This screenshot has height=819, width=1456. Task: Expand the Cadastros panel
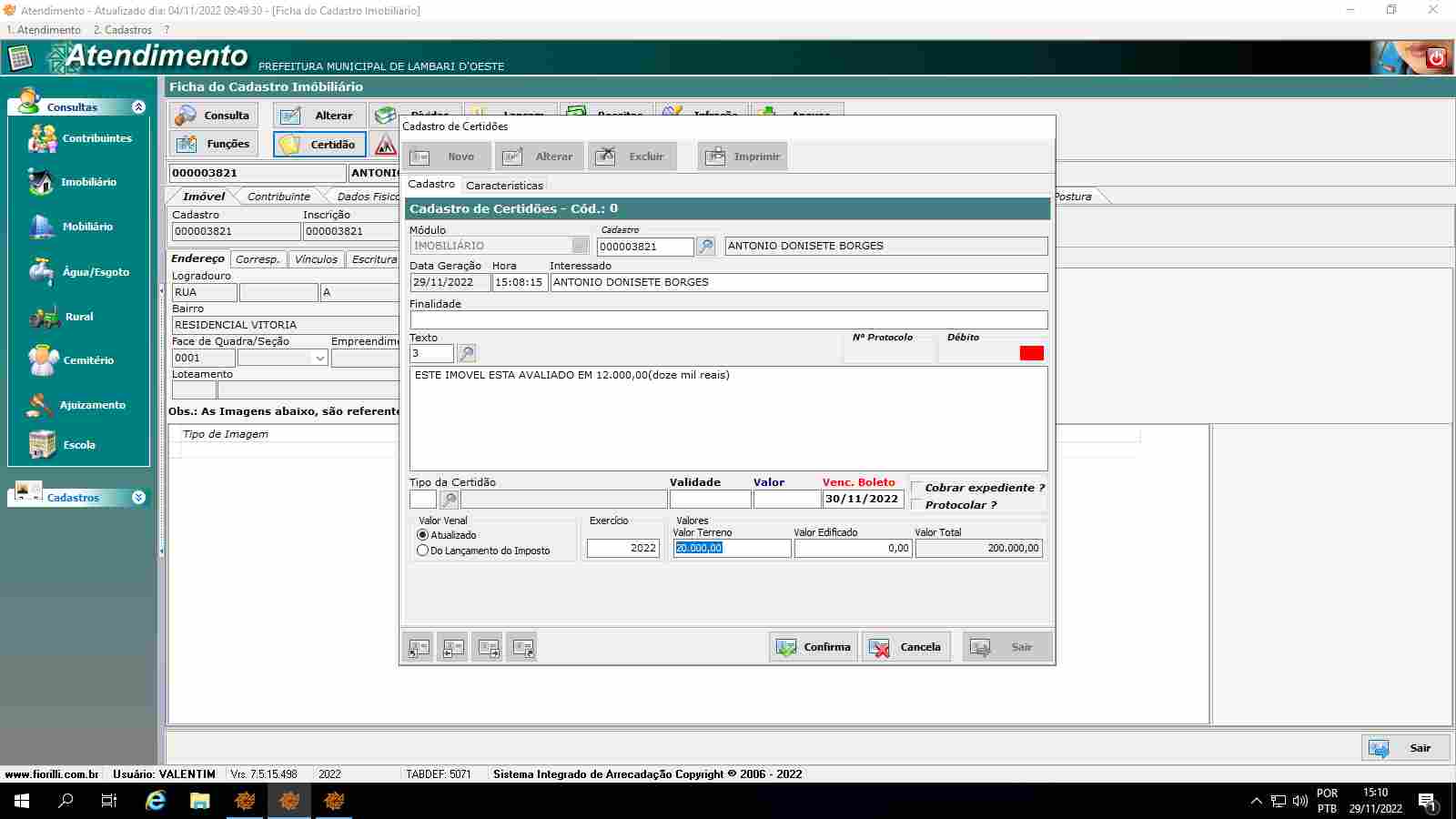coord(138,498)
